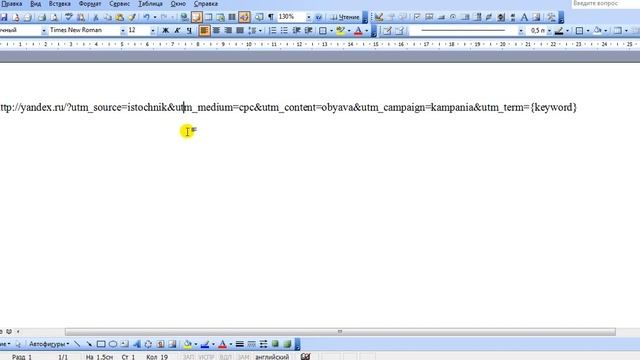Select the Oval drawing tool
This screenshot has width=640, height=360.
click(113, 344)
